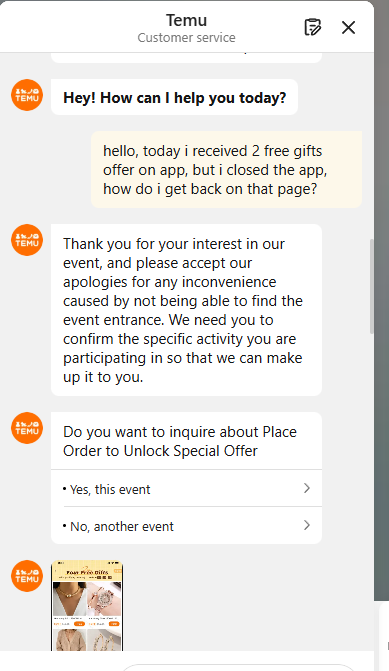Click the partially hidden message bubble at top
This screenshot has width=389, height=671.
coord(186,58)
